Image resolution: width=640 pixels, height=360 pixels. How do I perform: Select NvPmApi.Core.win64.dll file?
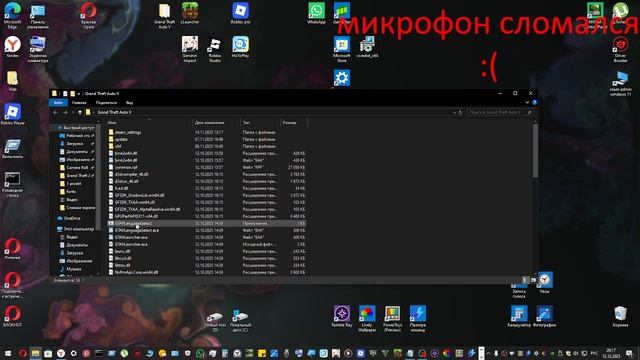click(207, 272)
